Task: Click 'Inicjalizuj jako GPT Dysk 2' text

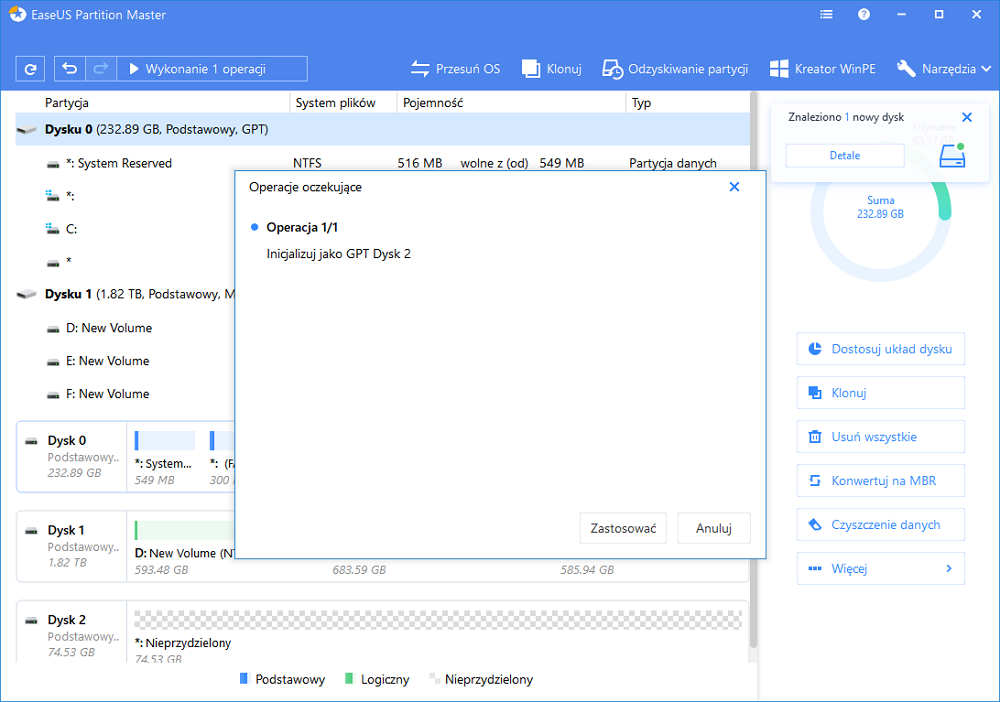Action: 339,254
